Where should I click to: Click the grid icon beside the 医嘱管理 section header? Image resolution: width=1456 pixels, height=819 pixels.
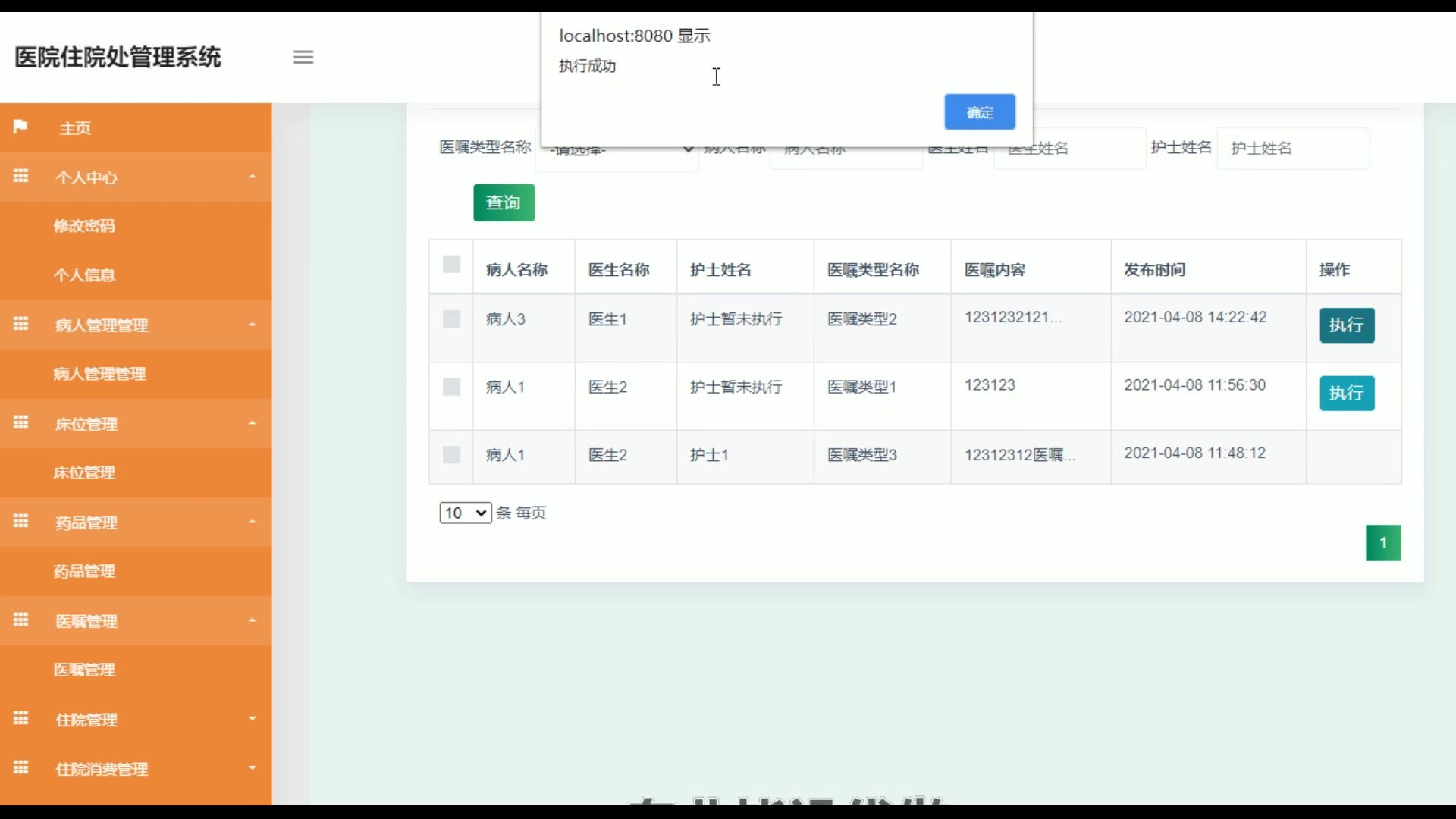[x=20, y=620]
